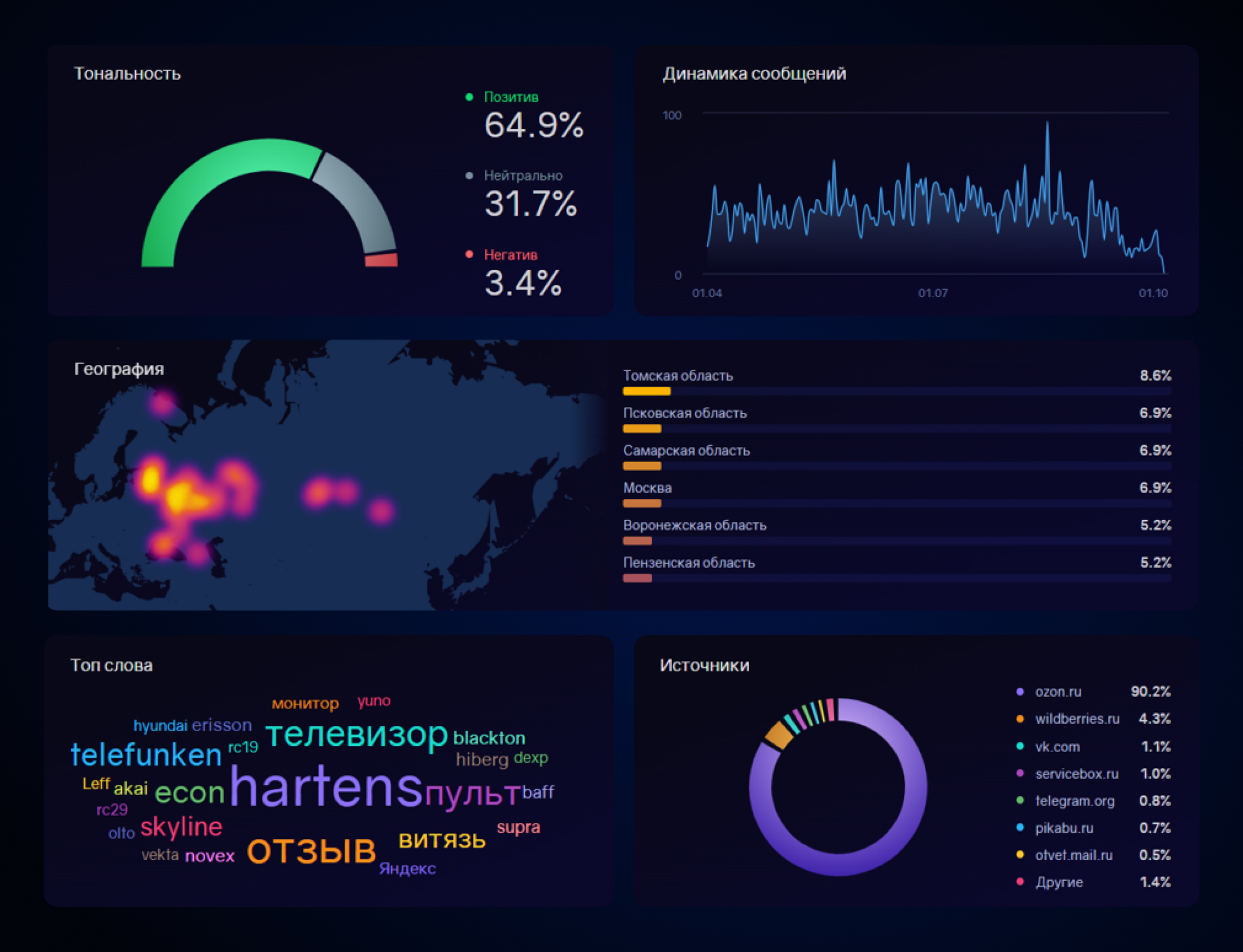Click the orange wildberries.ru legend dot
Viewport: 1243px width, 952px height.
coord(1020,719)
